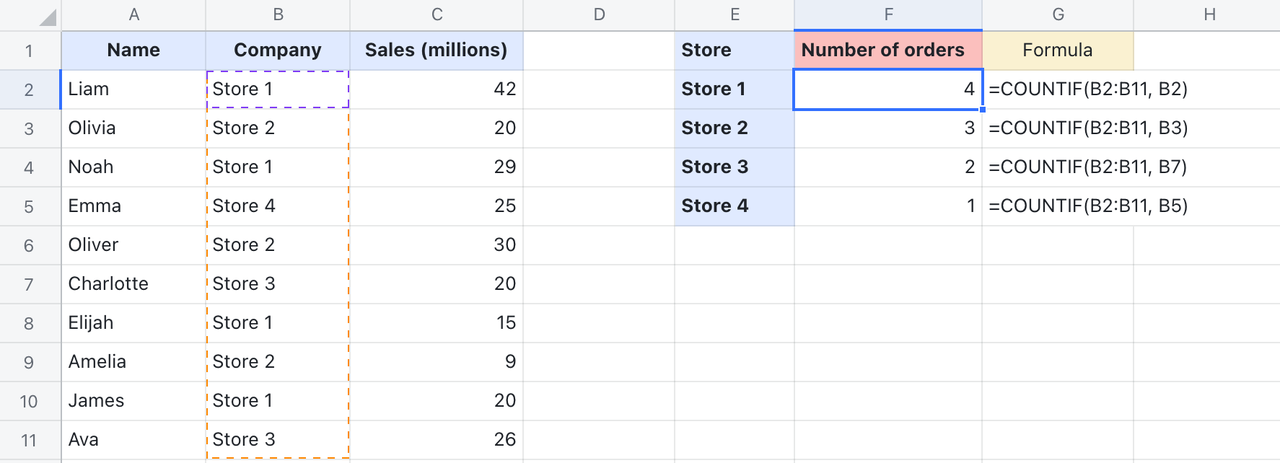This screenshot has width=1280, height=463.
Task: Click the cell with sales value 9
Action: click(436, 362)
